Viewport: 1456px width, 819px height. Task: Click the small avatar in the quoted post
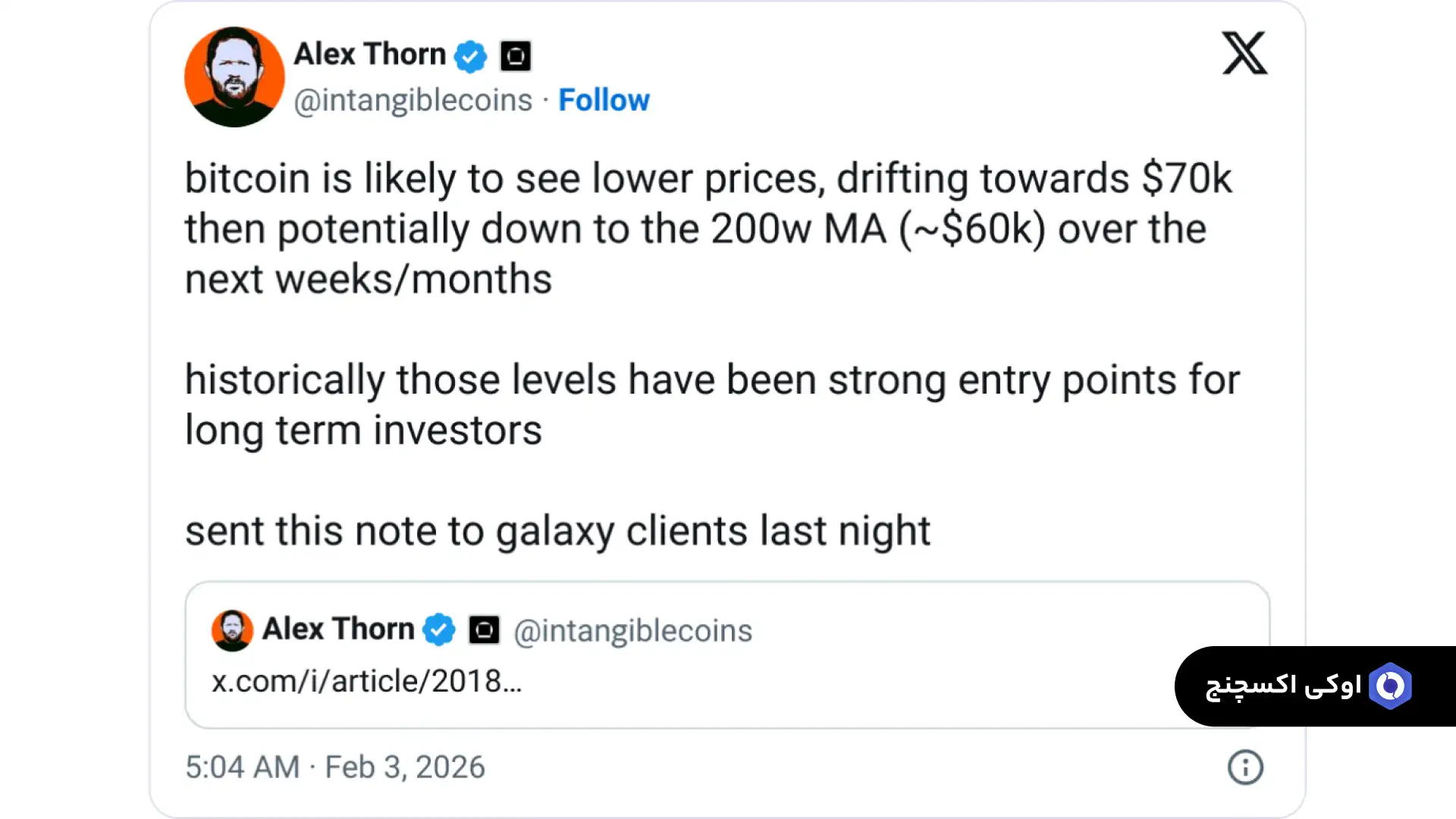pyautogui.click(x=232, y=630)
